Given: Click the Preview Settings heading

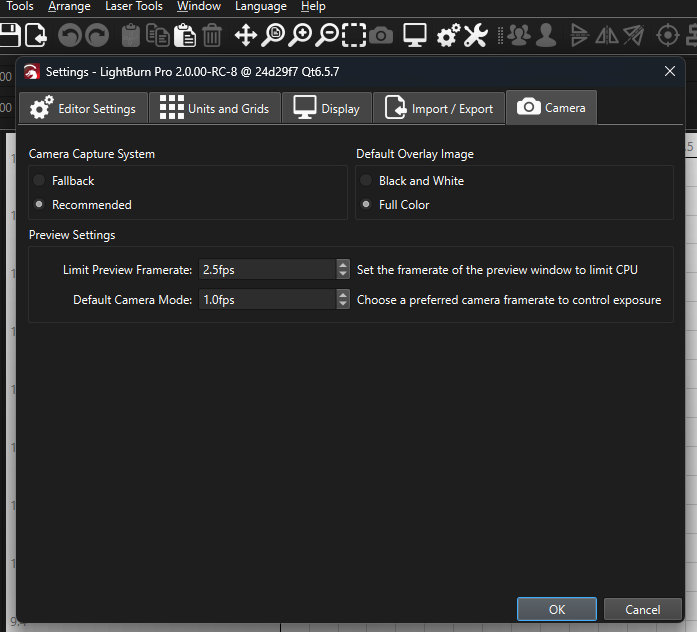Looking at the screenshot, I should (72, 235).
